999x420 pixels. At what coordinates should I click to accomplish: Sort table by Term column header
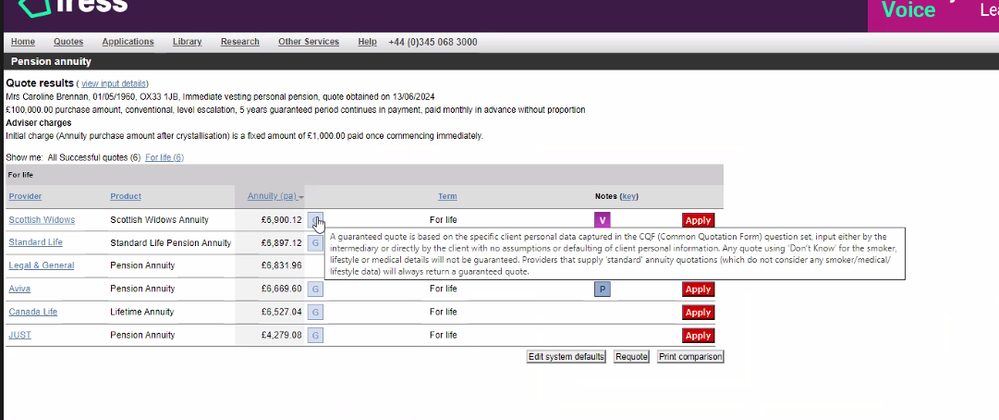447,196
